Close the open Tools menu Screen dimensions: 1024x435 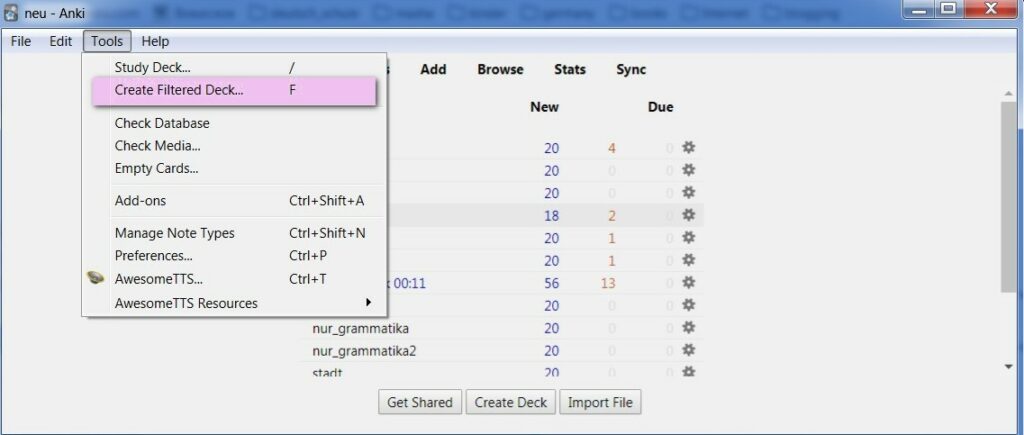107,41
